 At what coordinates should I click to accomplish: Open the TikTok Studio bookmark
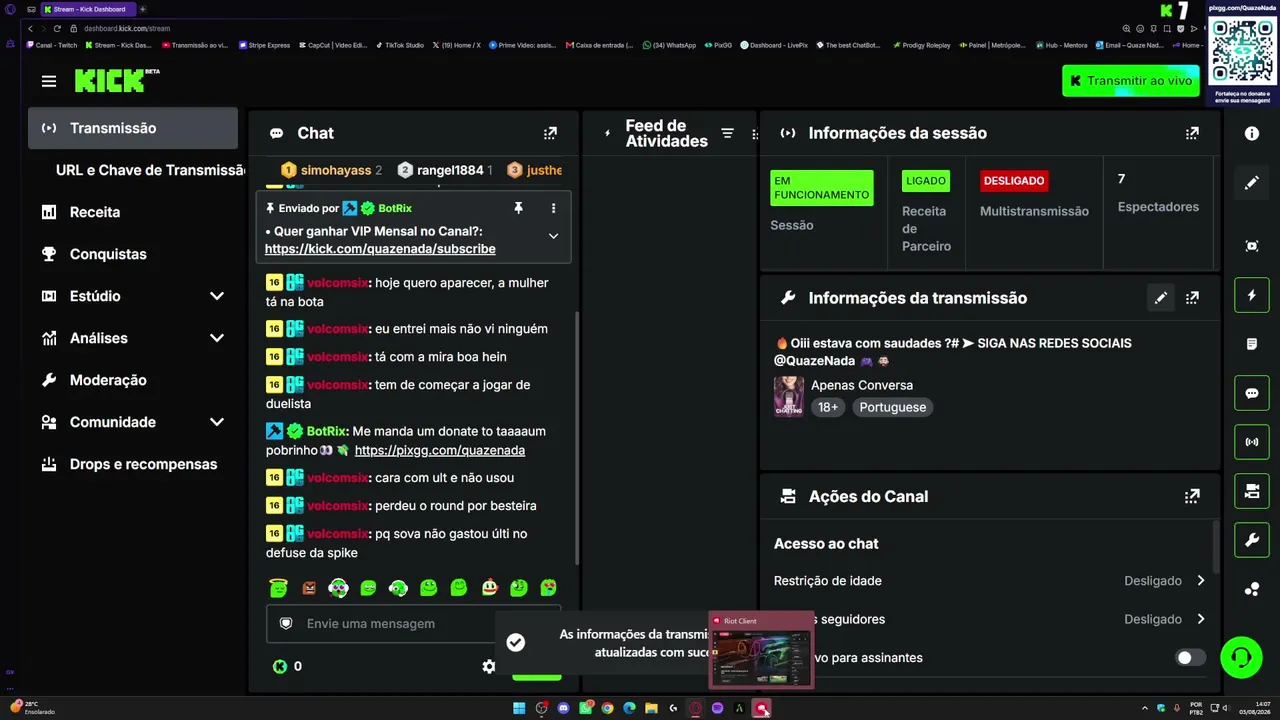point(400,45)
